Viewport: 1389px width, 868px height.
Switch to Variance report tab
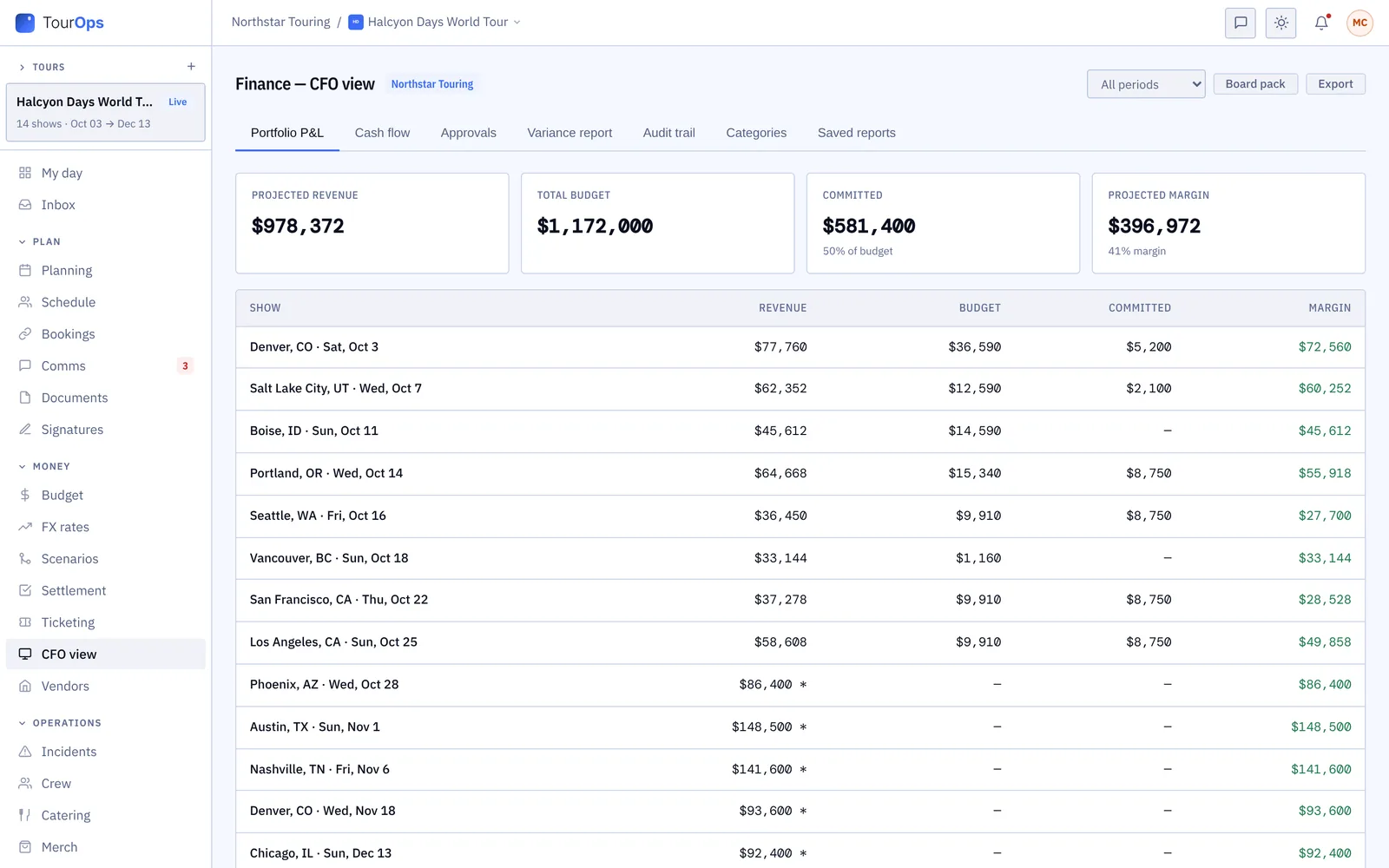click(569, 133)
